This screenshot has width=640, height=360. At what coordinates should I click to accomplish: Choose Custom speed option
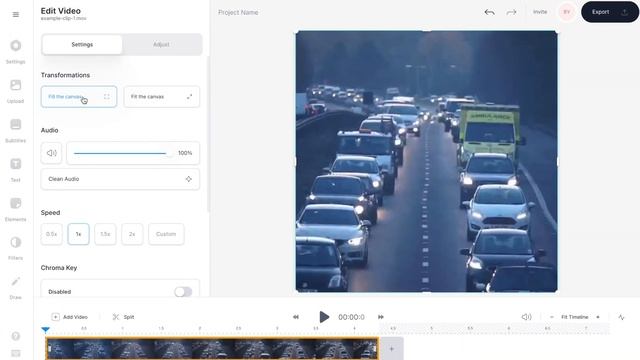point(166,234)
